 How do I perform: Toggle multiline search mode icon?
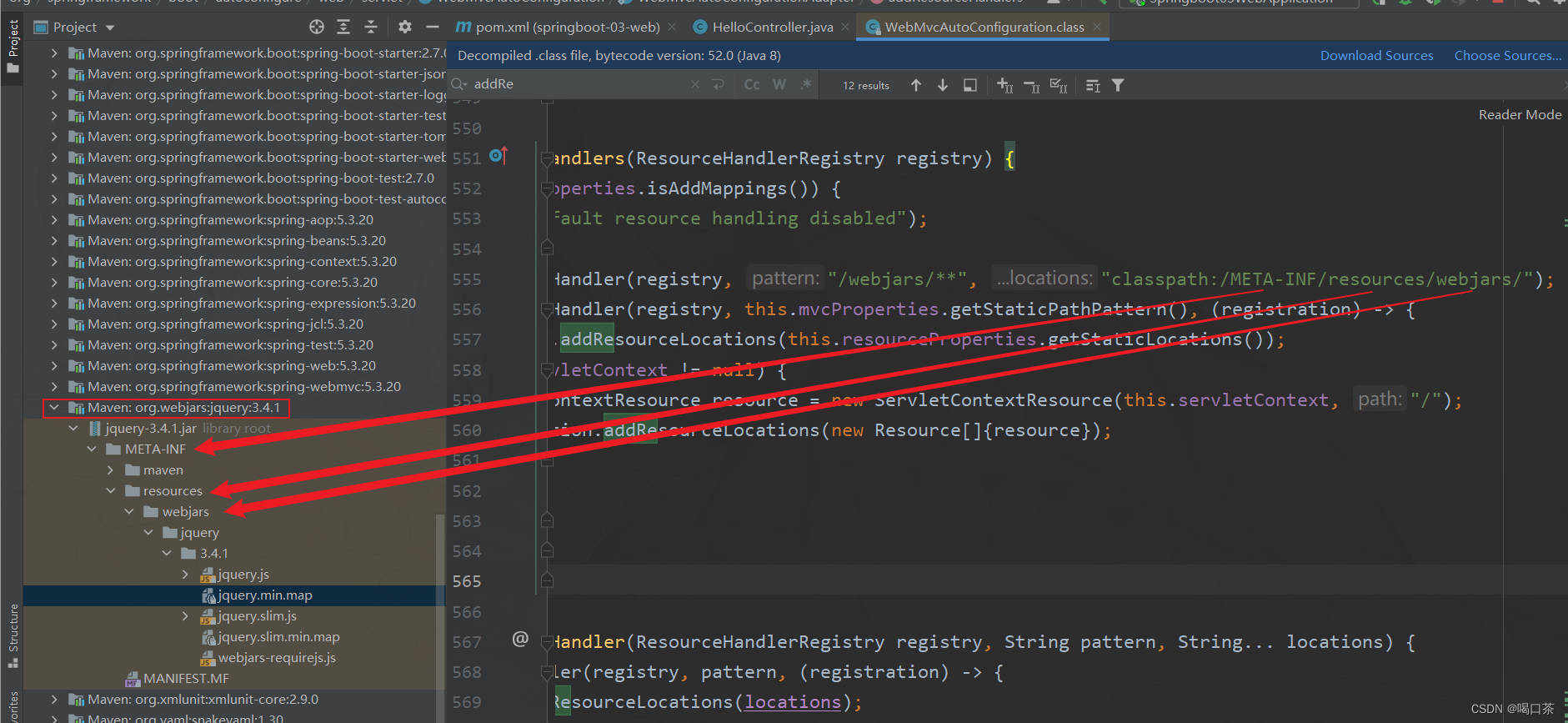pyautogui.click(x=1093, y=85)
